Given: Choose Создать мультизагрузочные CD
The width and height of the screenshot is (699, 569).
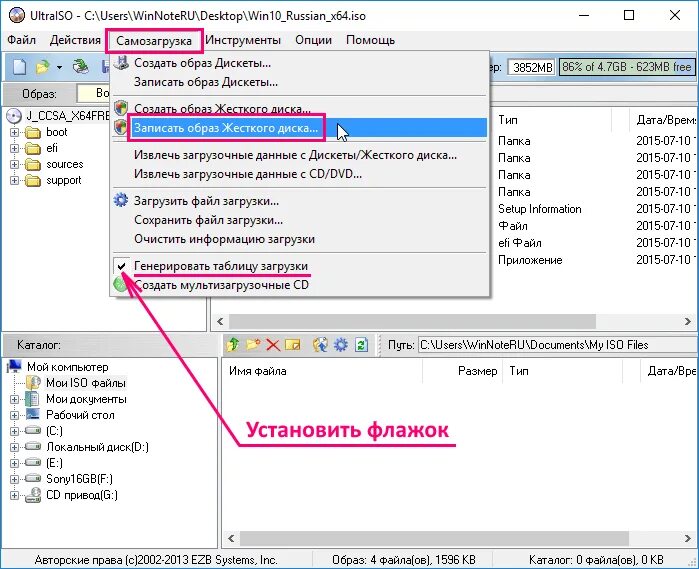Looking at the screenshot, I should [300, 285].
